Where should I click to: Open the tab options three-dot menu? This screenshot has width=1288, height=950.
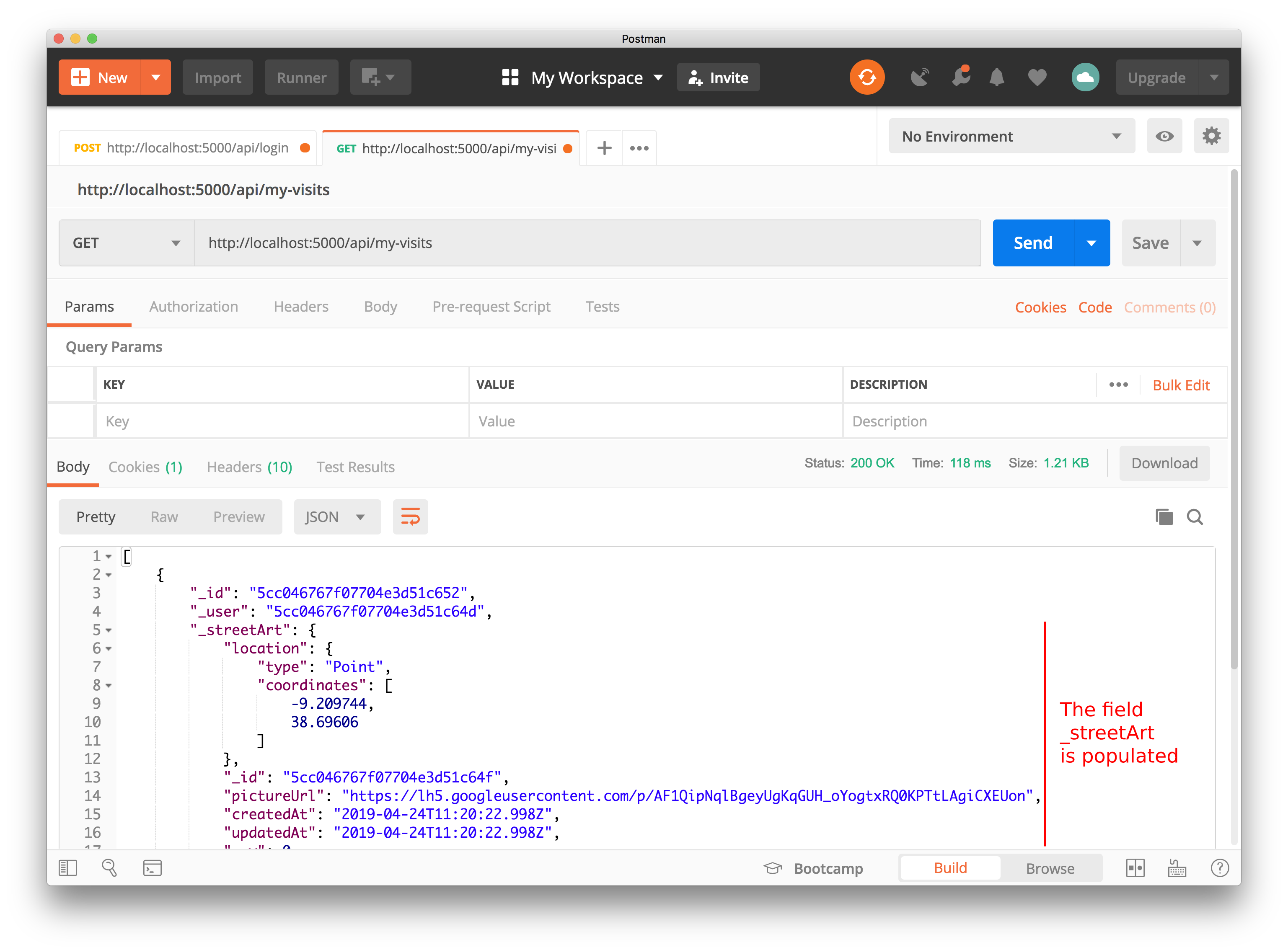[x=639, y=148]
